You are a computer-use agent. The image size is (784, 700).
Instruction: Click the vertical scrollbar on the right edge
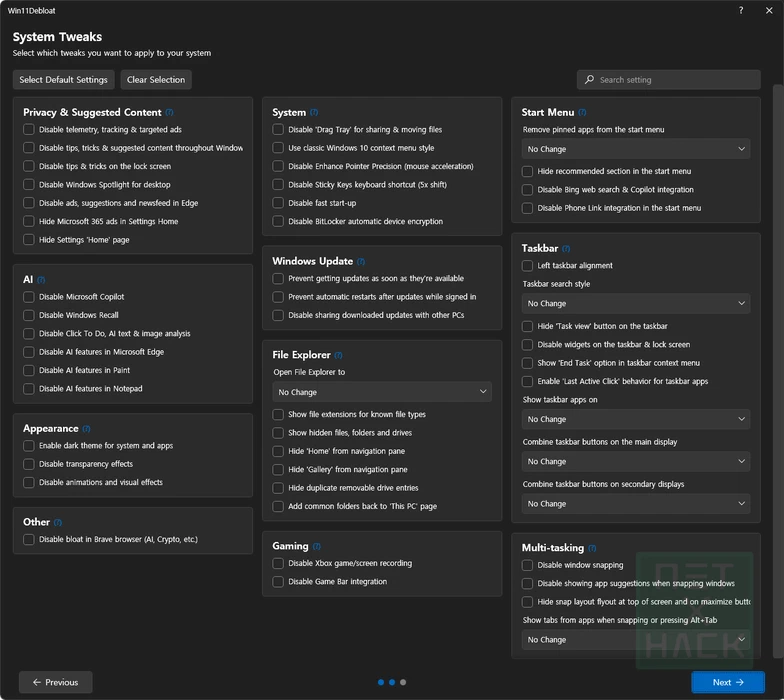(x=778, y=300)
